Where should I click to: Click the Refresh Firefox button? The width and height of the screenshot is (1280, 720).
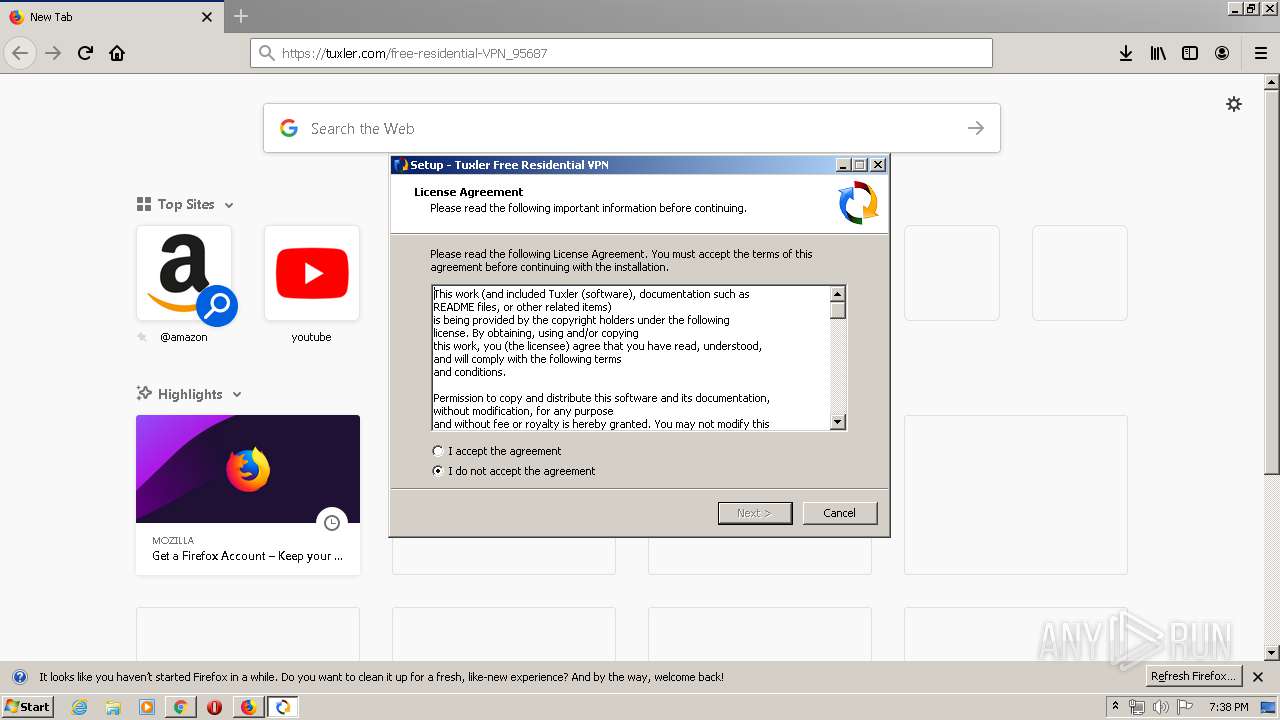click(x=1194, y=677)
